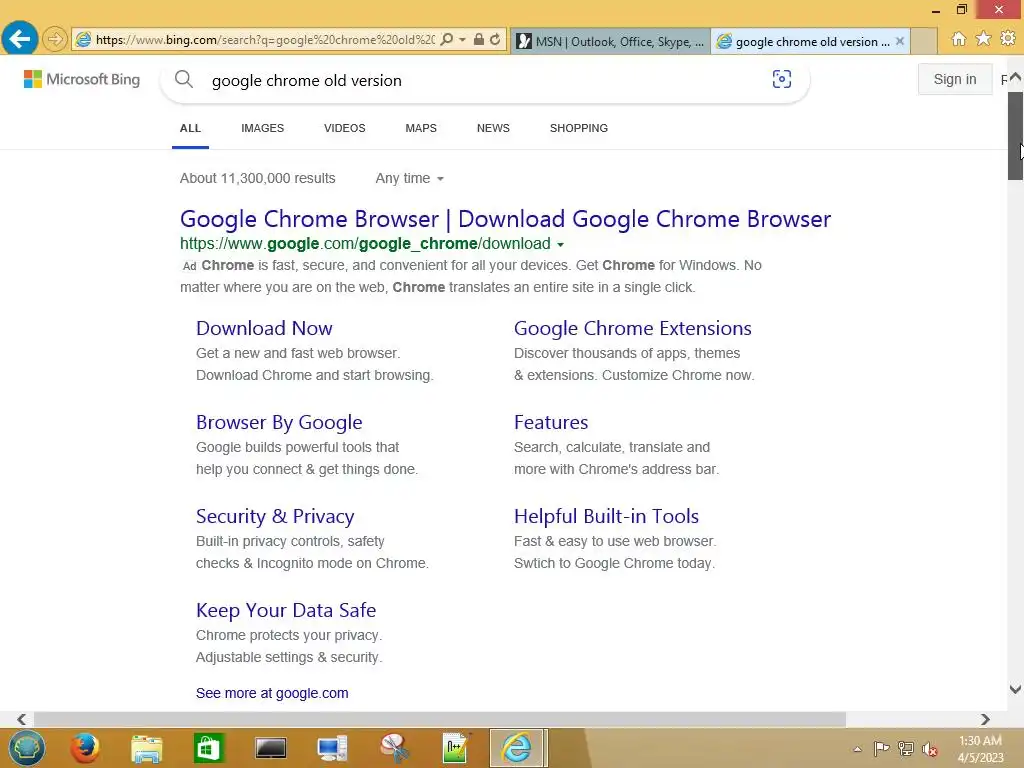Open Bing visual search camera icon
Image resolution: width=1024 pixels, height=768 pixels.
[x=782, y=79]
